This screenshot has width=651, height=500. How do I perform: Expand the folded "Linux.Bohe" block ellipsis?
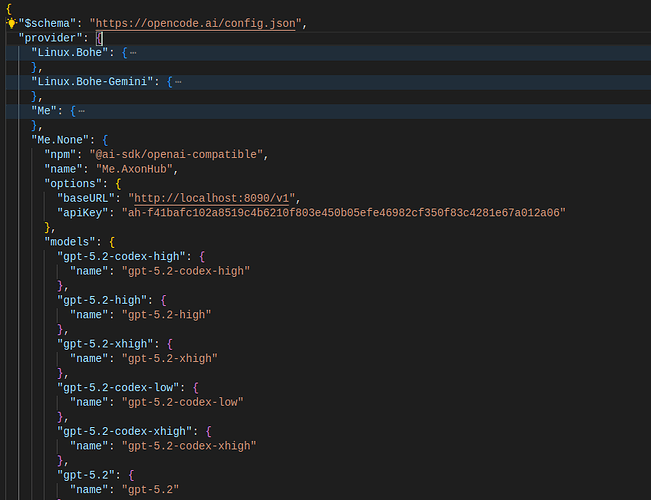(x=133, y=53)
